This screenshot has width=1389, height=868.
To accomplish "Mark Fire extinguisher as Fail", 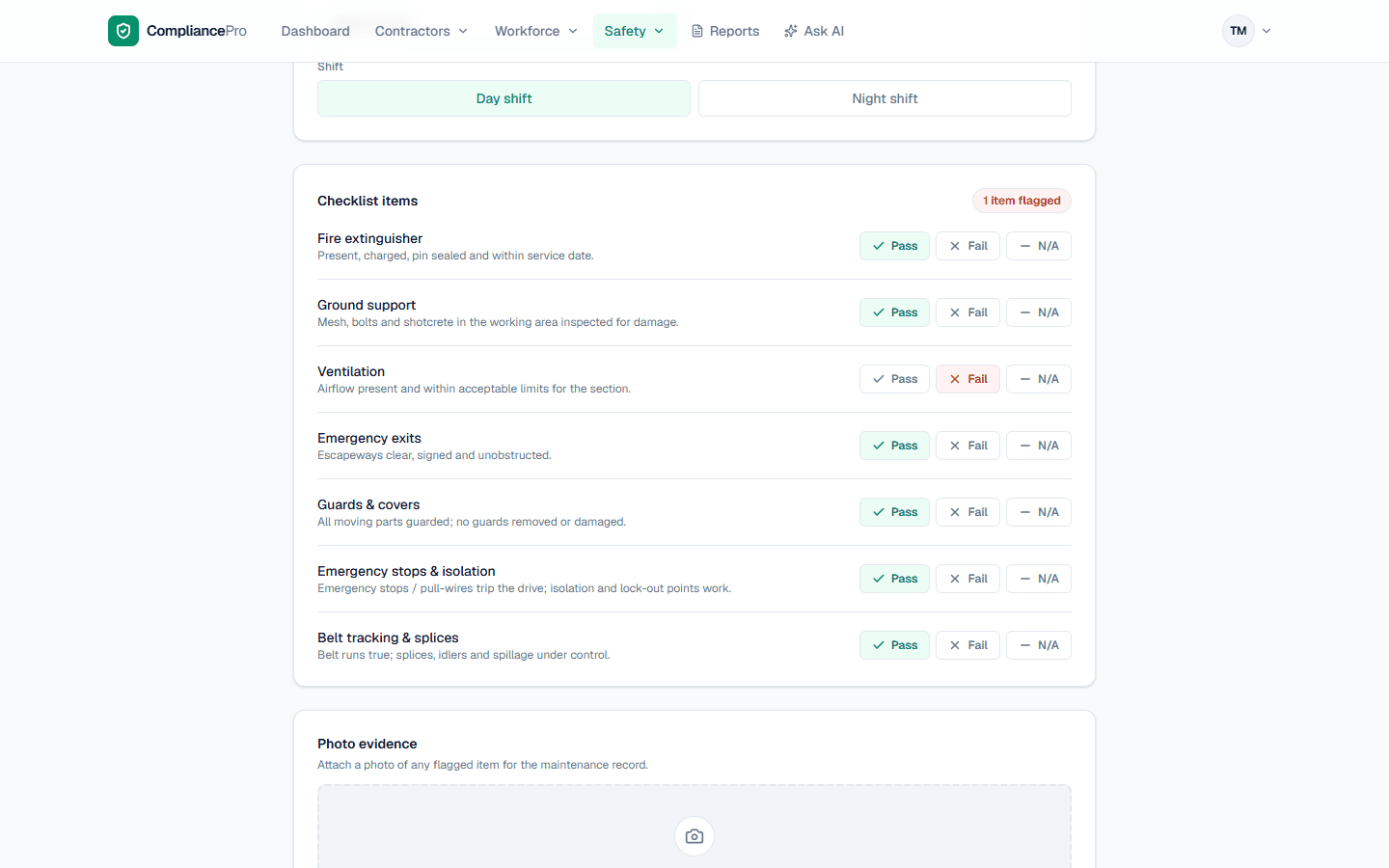I will tap(967, 246).
